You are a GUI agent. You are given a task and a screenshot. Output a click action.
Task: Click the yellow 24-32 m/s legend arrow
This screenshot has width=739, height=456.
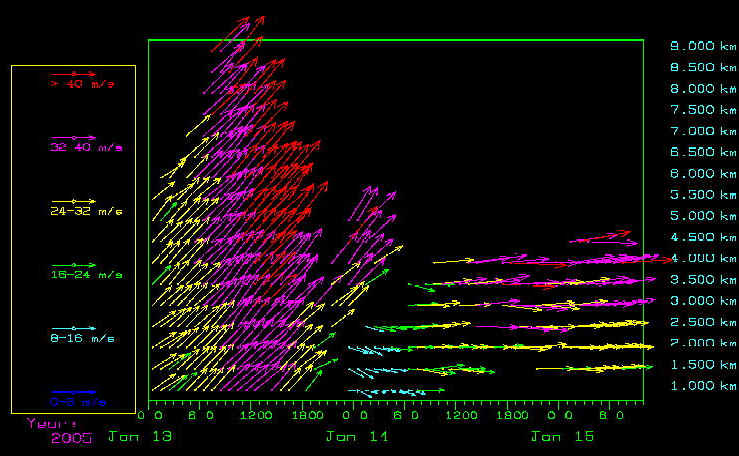73,201
